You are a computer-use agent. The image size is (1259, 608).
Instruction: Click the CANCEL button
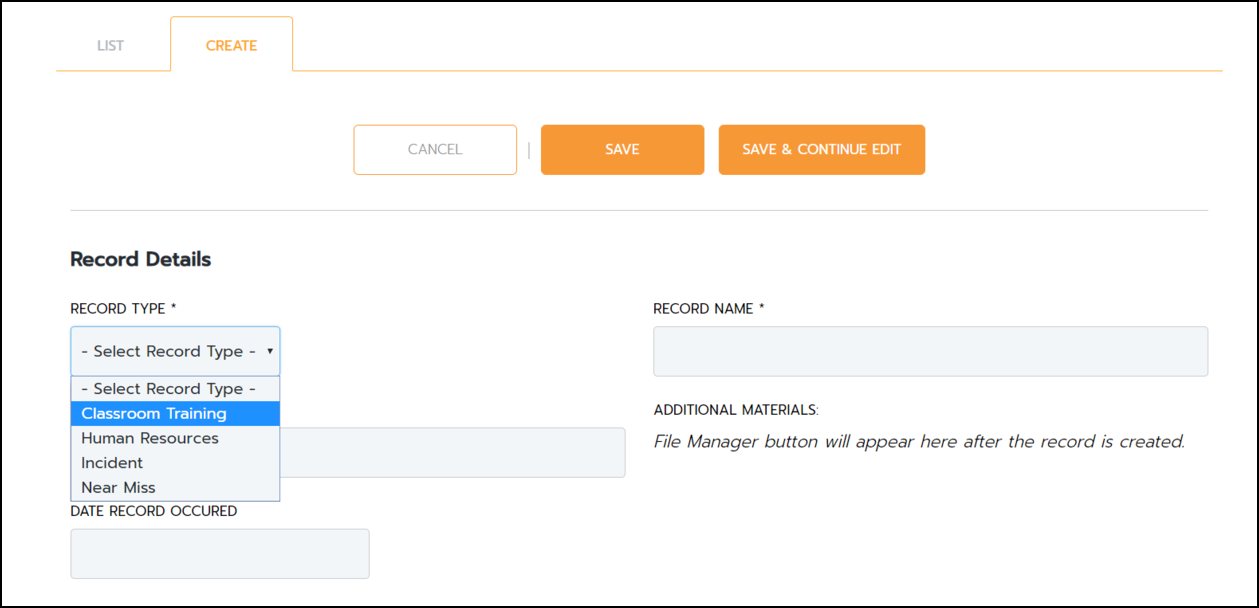tap(435, 150)
